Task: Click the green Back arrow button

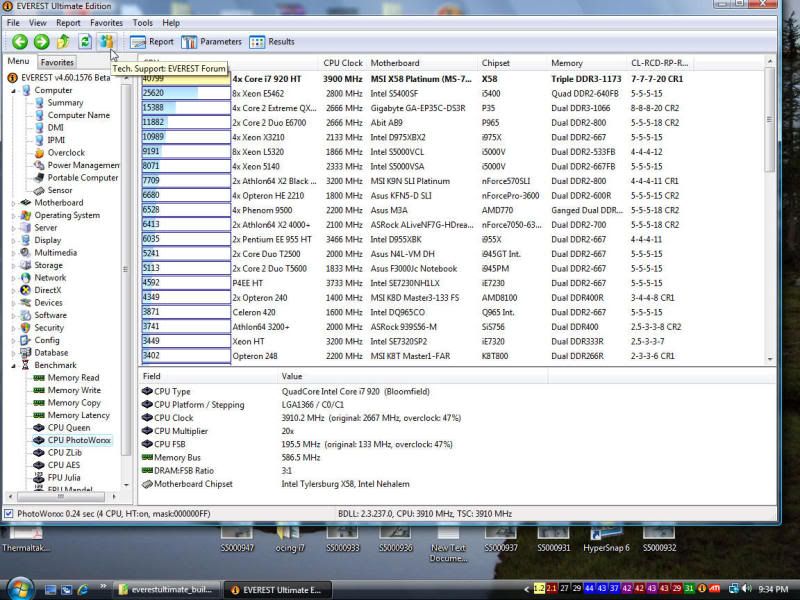Action: point(20,42)
